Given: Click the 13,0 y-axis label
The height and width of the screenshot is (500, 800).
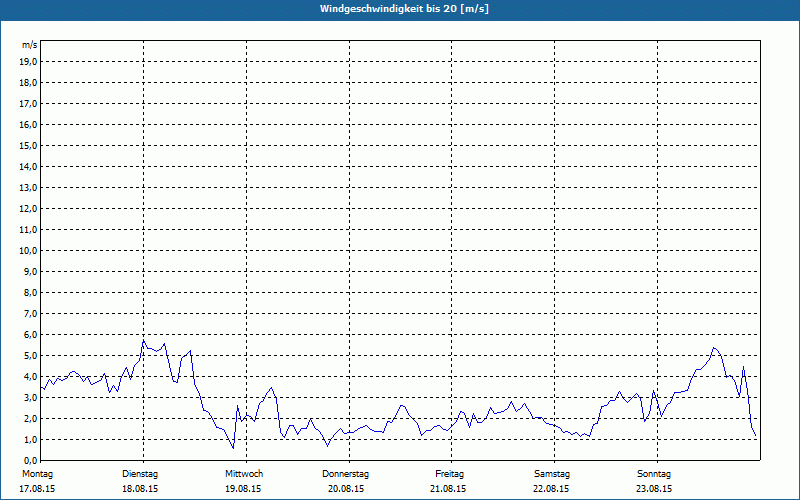Looking at the screenshot, I should 29,187.
